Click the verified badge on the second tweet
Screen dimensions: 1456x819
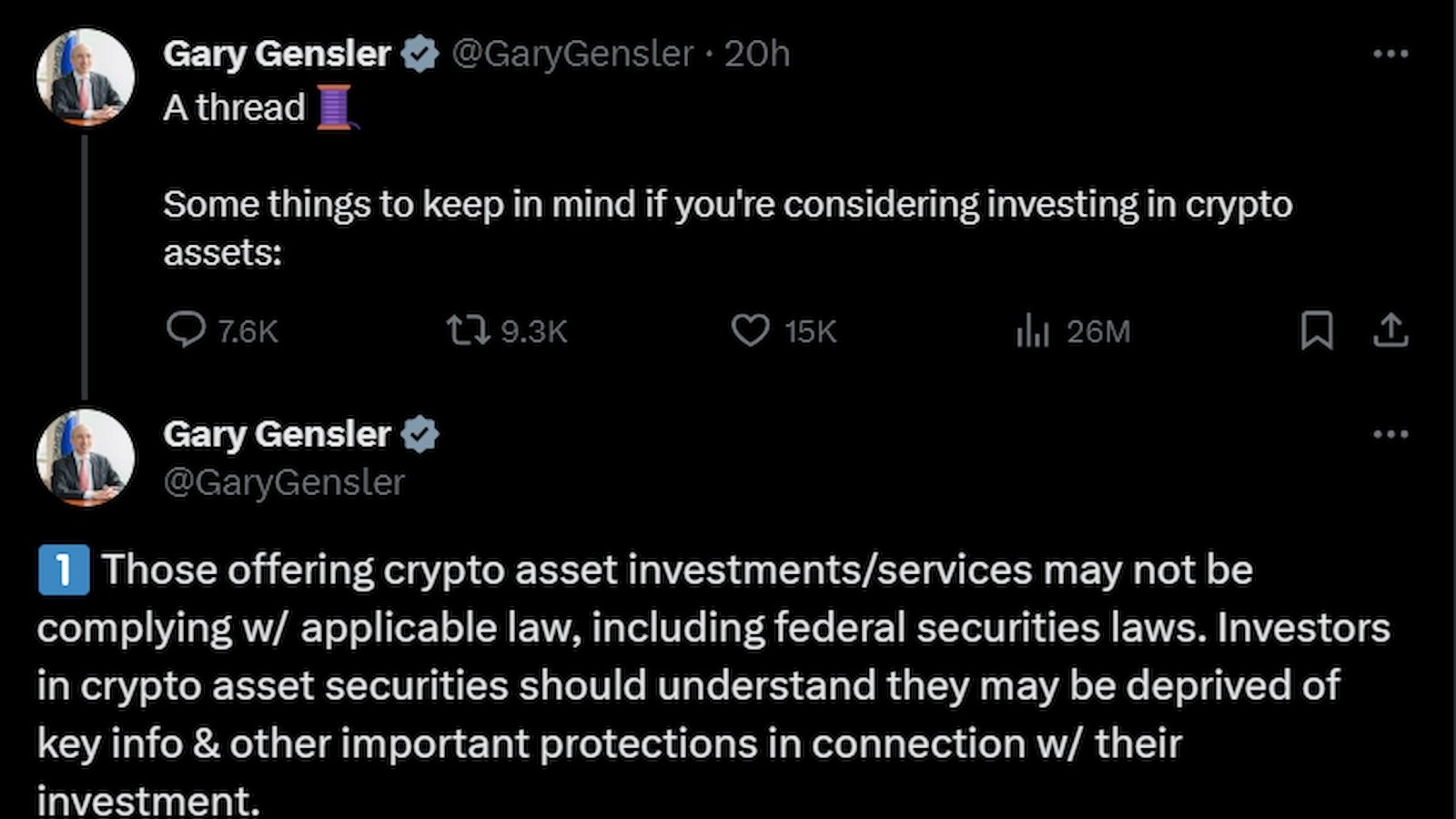pos(420,434)
